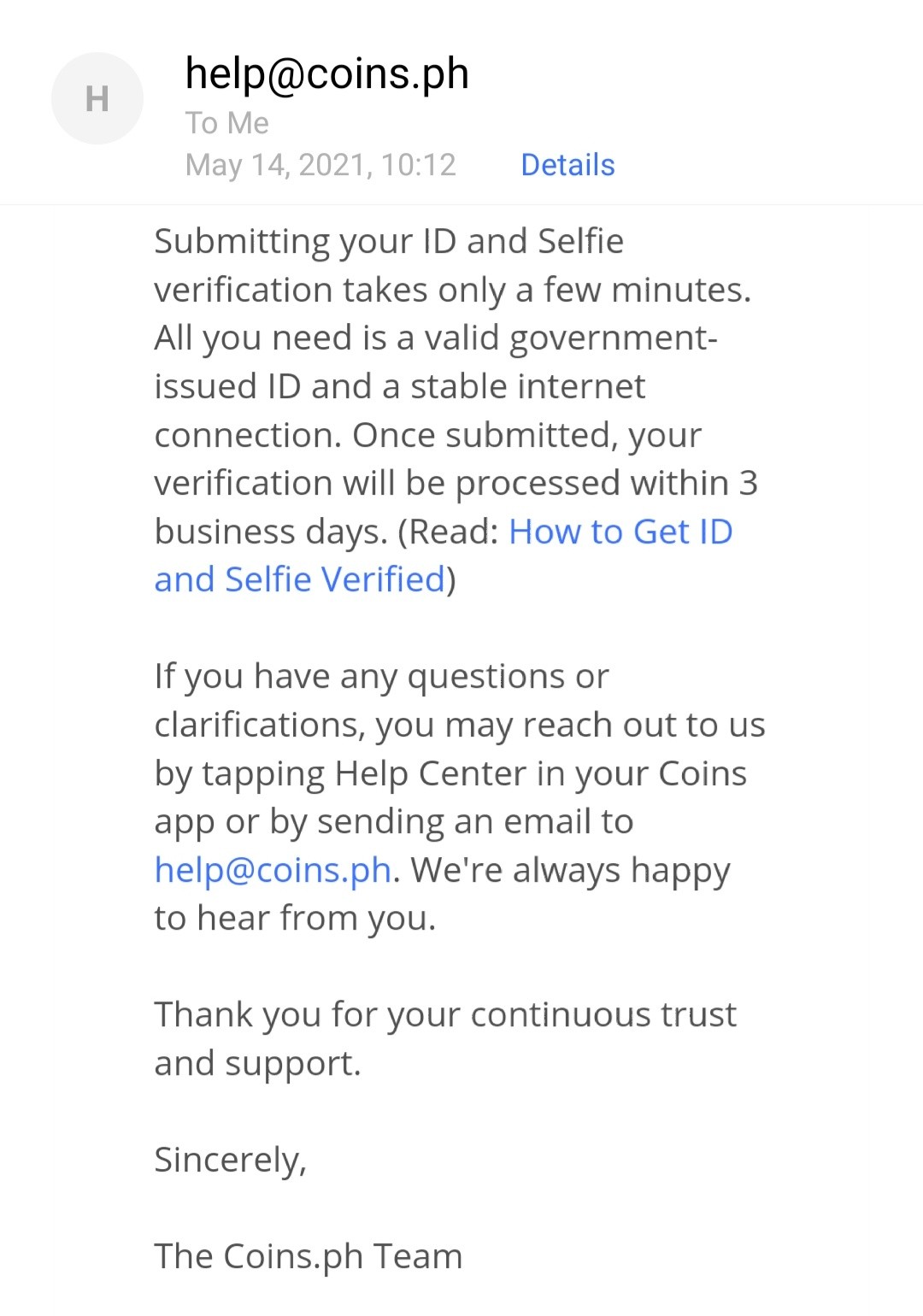Tap the help@coins.ph link in message body
The height and width of the screenshot is (1316, 923).
point(273,870)
